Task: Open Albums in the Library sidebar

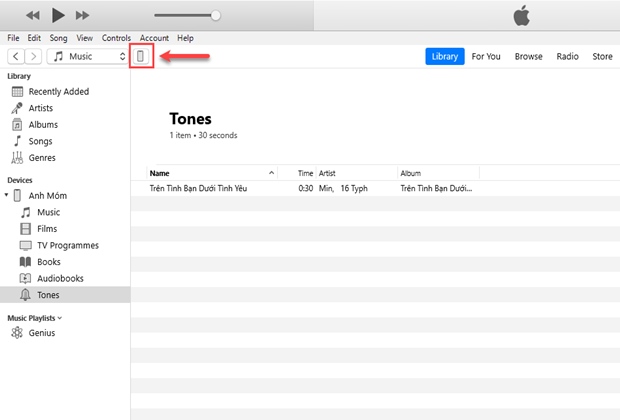Action: pyautogui.click(x=43, y=125)
